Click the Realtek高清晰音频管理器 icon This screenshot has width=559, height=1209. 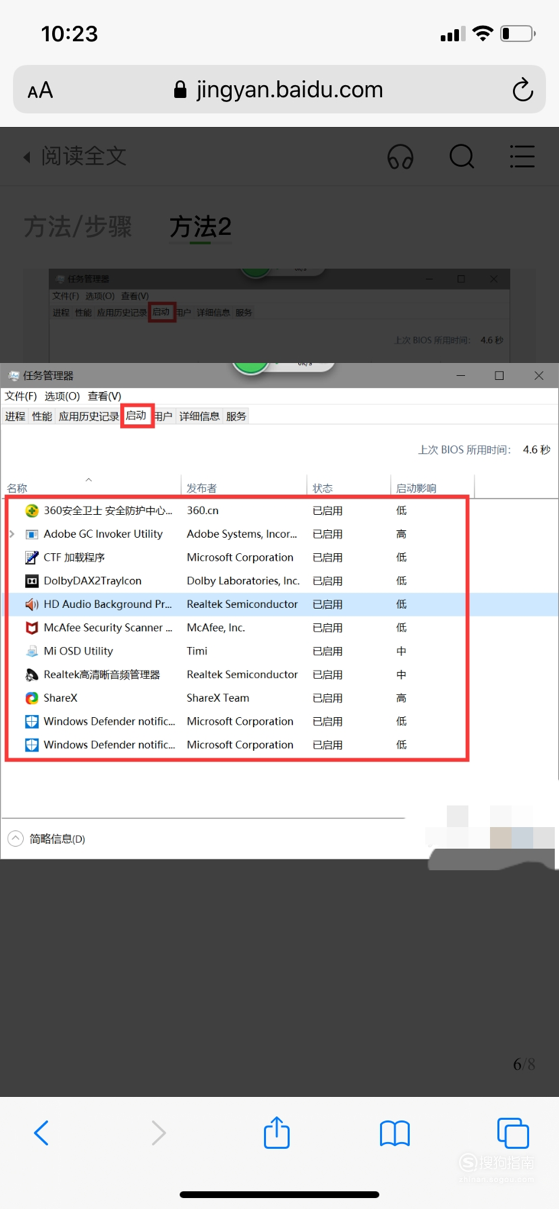pos(32,675)
